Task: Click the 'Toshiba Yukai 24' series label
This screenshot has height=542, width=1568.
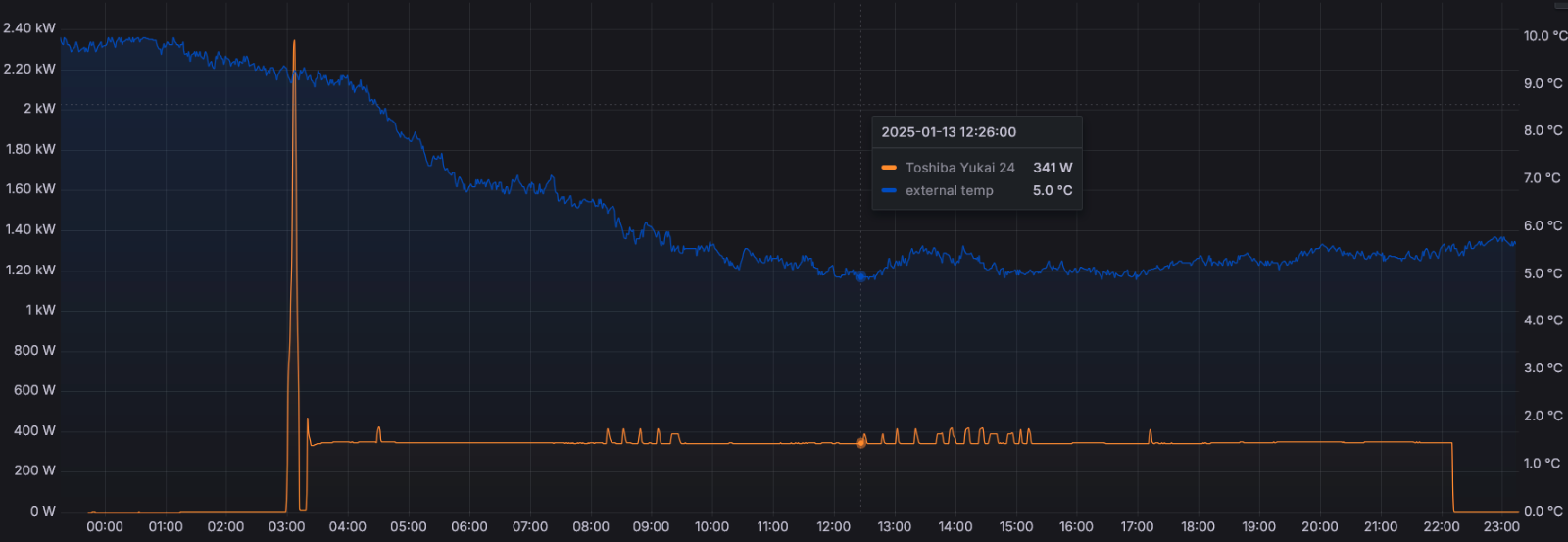Action: click(960, 168)
